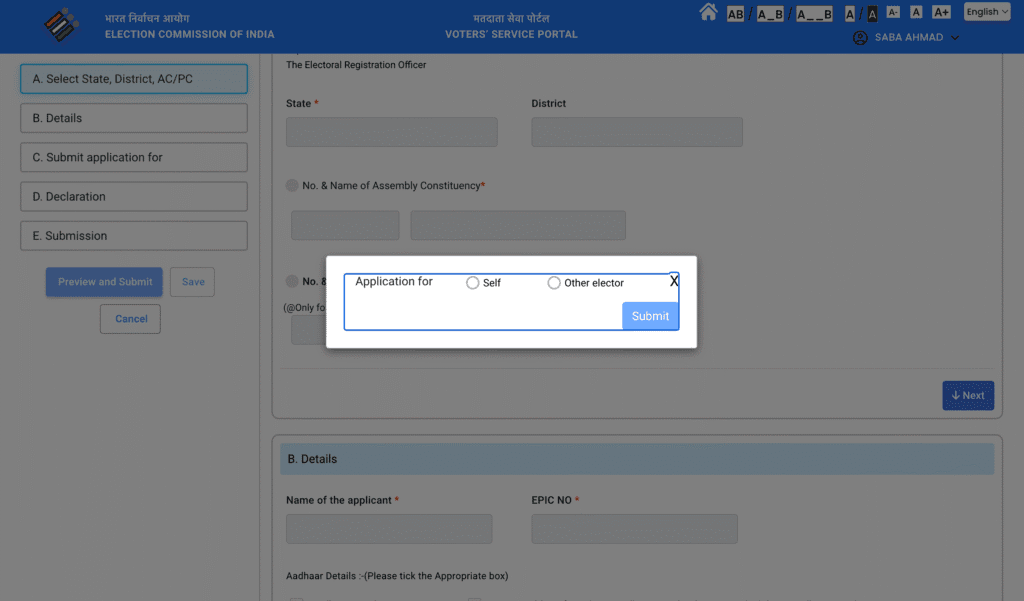Viewport: 1024px width, 601px height.
Task: Click the EPIC NO input field
Action: click(x=634, y=529)
